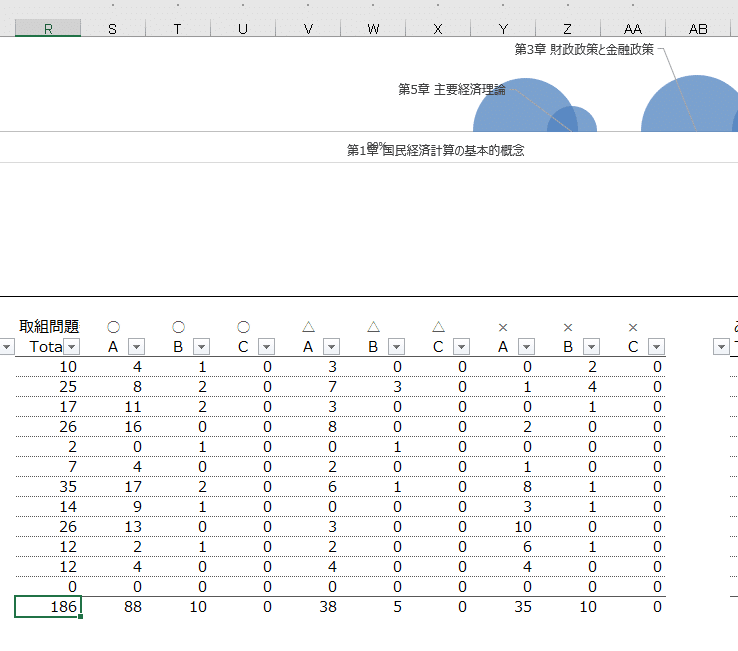The height and width of the screenshot is (651, 738).
Task: Click chart label 国民経済計算の基本的概念
Action: (453, 150)
